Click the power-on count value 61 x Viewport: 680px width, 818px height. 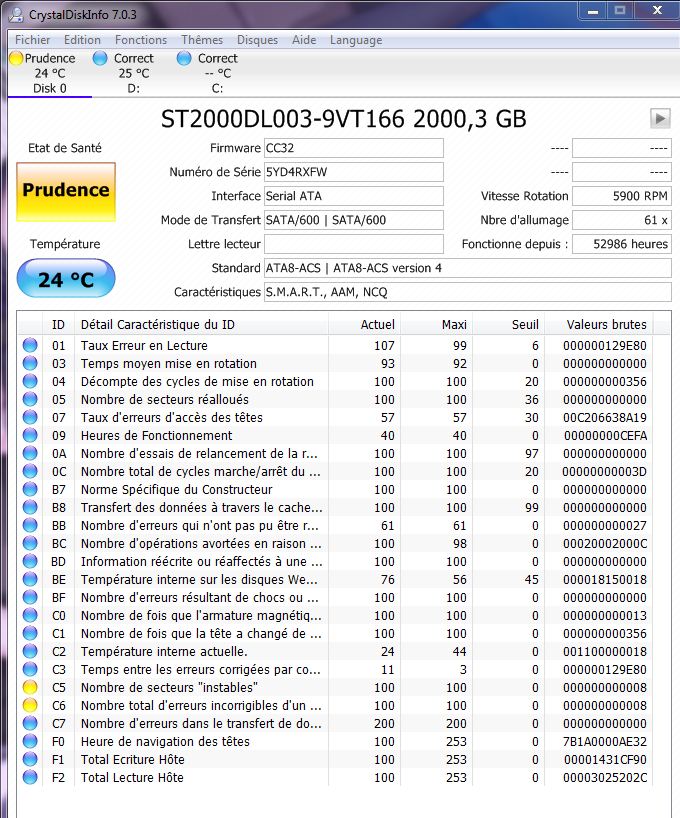point(622,220)
